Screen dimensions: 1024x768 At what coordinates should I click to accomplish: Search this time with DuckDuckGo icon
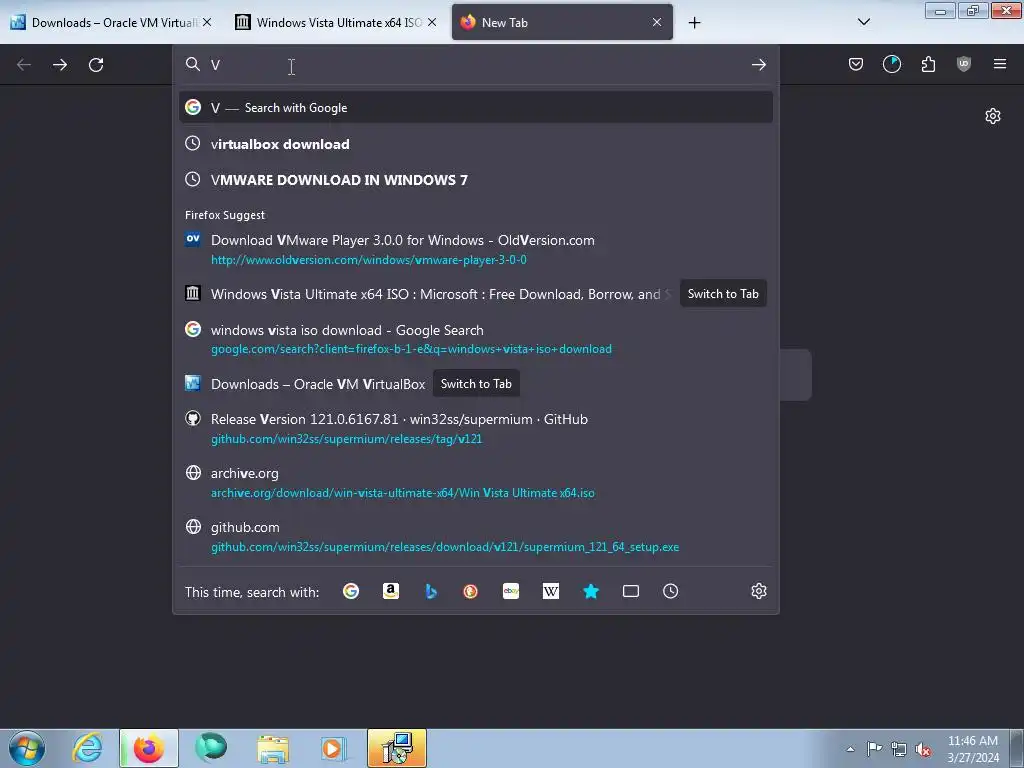point(470,591)
